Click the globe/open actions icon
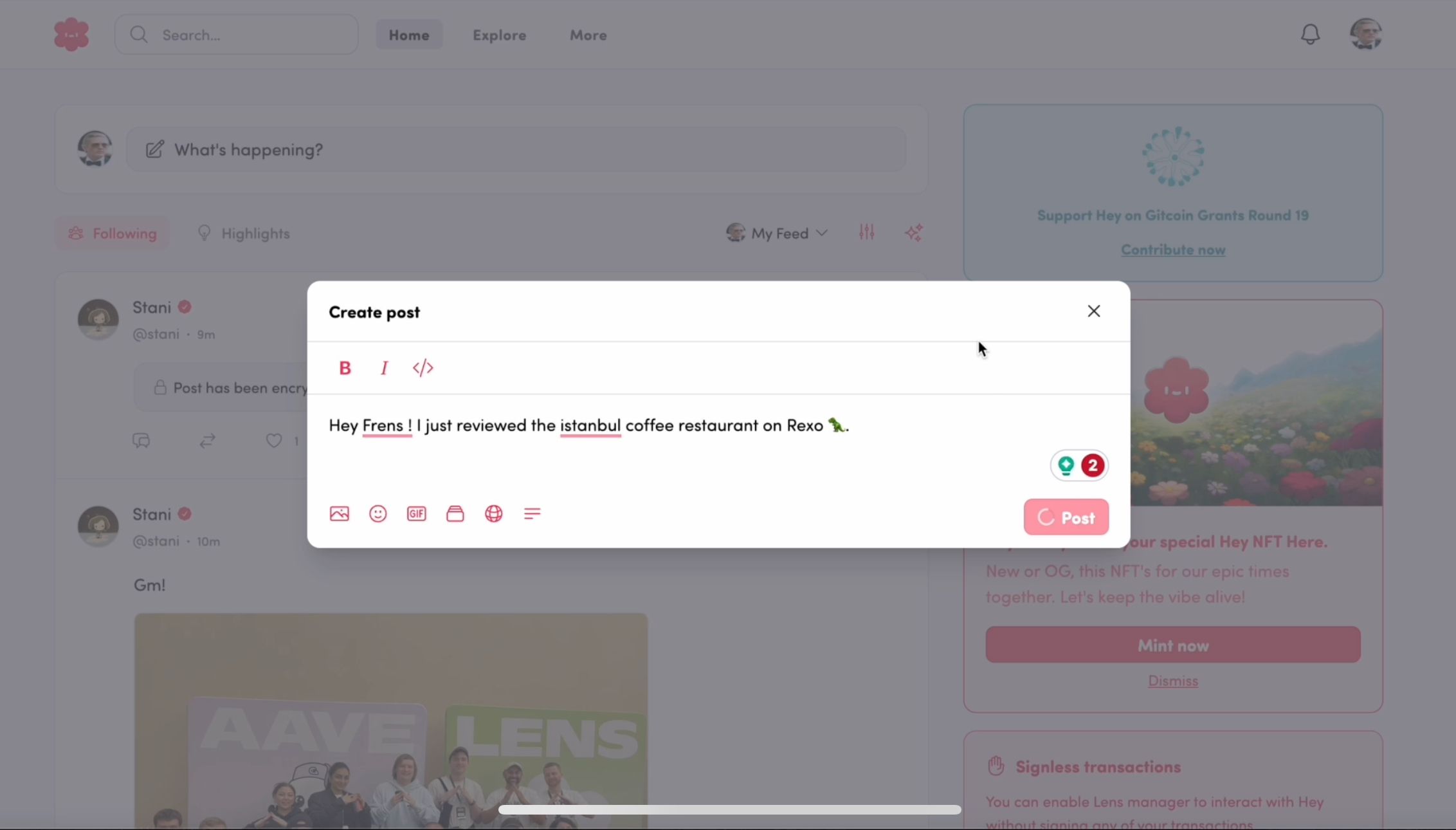The height and width of the screenshot is (830, 1456). click(x=493, y=513)
